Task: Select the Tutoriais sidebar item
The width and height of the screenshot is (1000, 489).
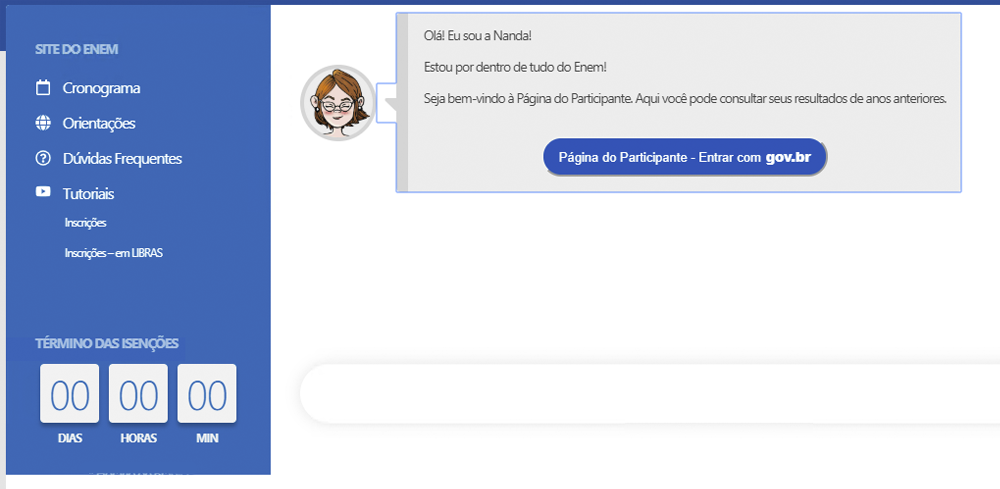Action: pyautogui.click(x=88, y=193)
